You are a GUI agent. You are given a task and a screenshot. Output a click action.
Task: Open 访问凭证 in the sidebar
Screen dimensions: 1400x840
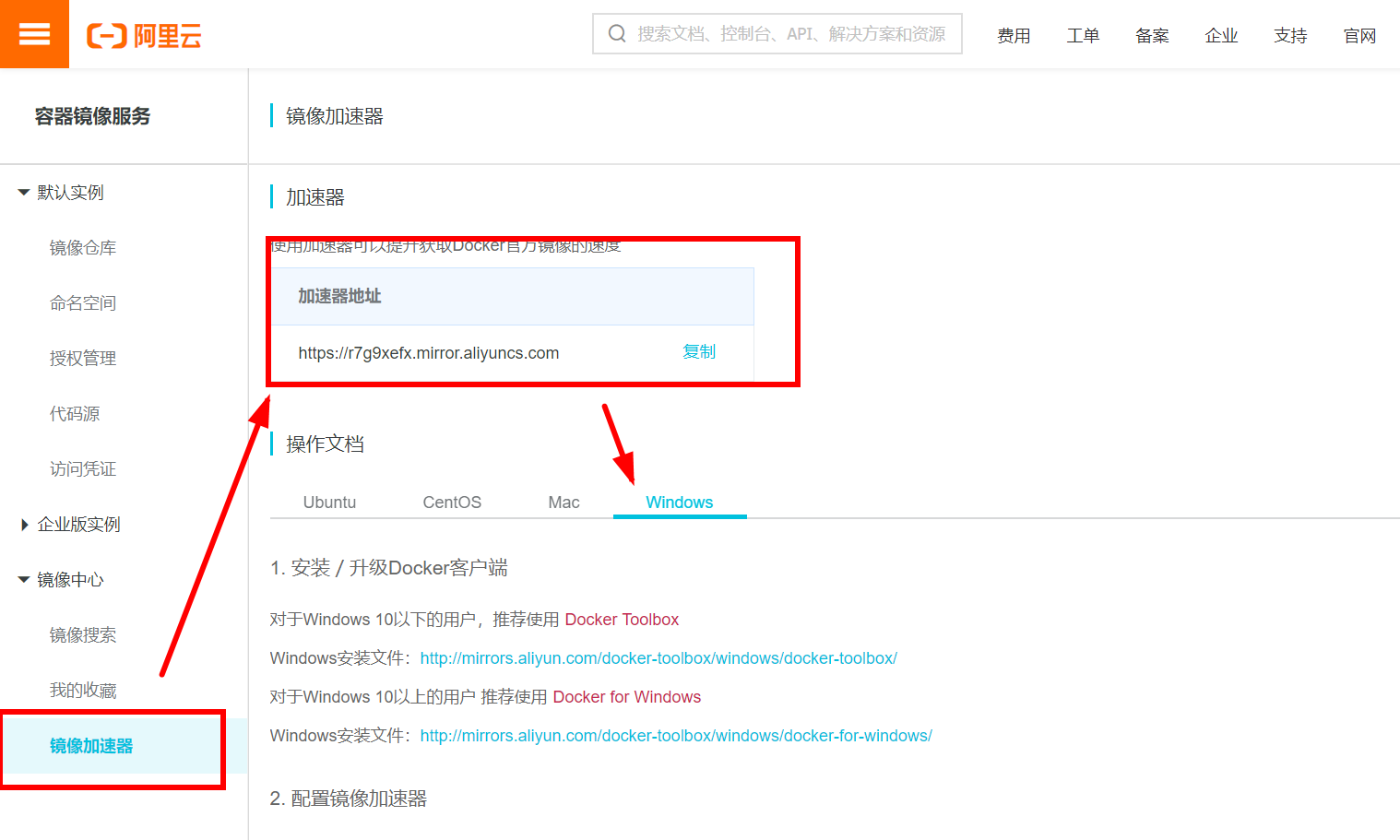[82, 468]
